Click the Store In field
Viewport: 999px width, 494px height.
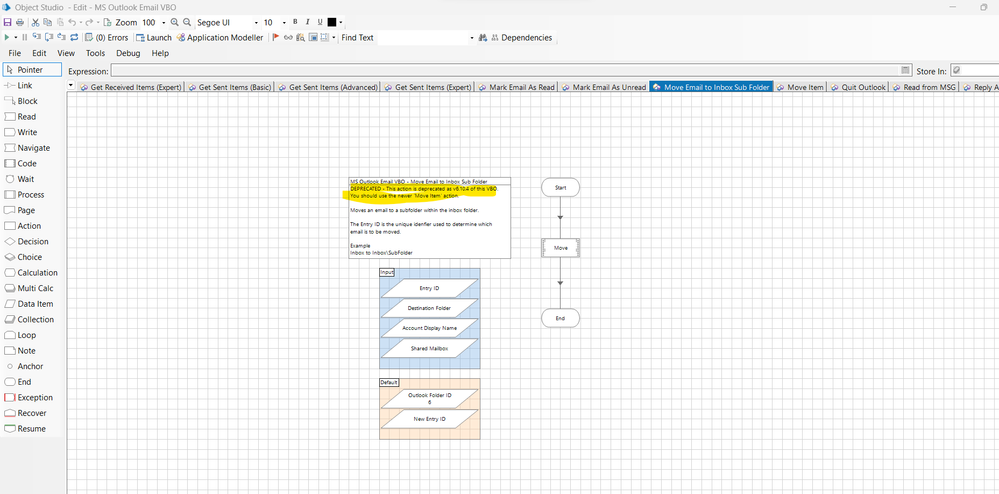(975, 70)
